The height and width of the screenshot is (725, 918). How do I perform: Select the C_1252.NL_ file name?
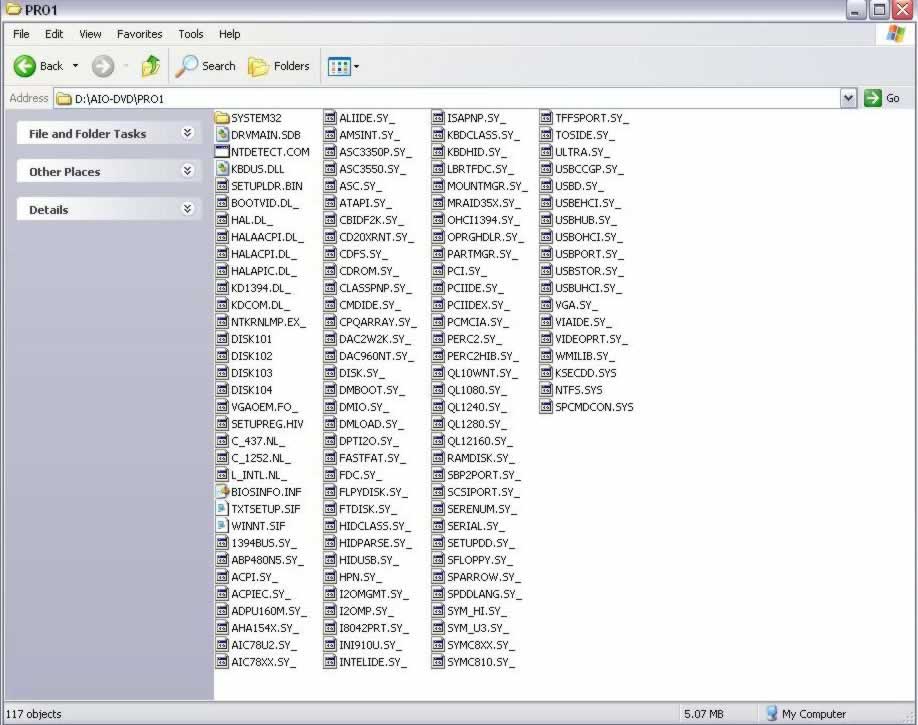(x=261, y=458)
